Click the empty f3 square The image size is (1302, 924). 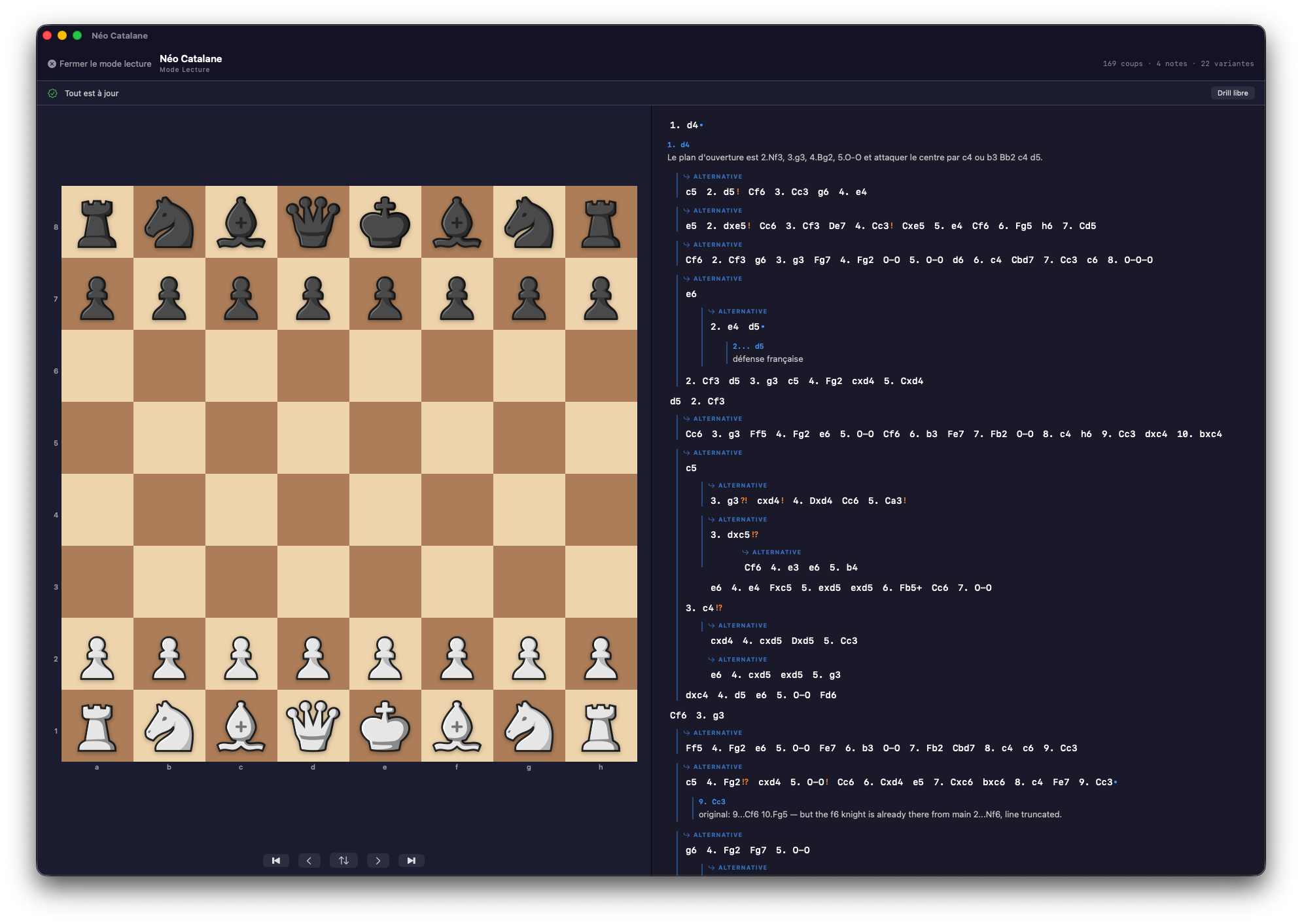click(x=457, y=582)
